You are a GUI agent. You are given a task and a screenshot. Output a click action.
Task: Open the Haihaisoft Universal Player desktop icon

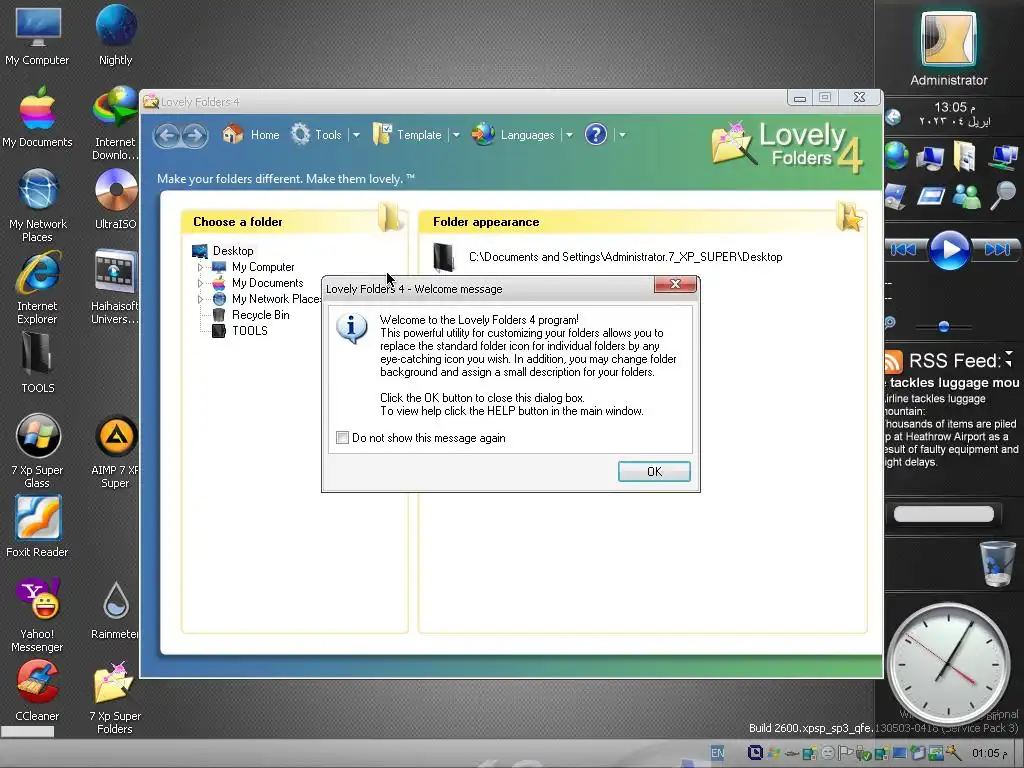115,287
